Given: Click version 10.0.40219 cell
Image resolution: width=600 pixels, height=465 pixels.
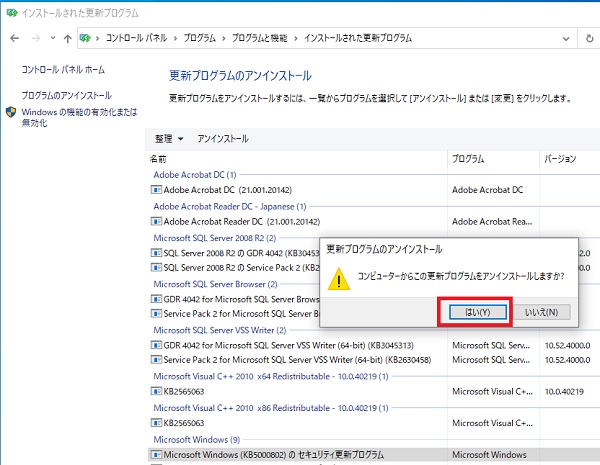Looking at the screenshot, I should coord(564,392).
